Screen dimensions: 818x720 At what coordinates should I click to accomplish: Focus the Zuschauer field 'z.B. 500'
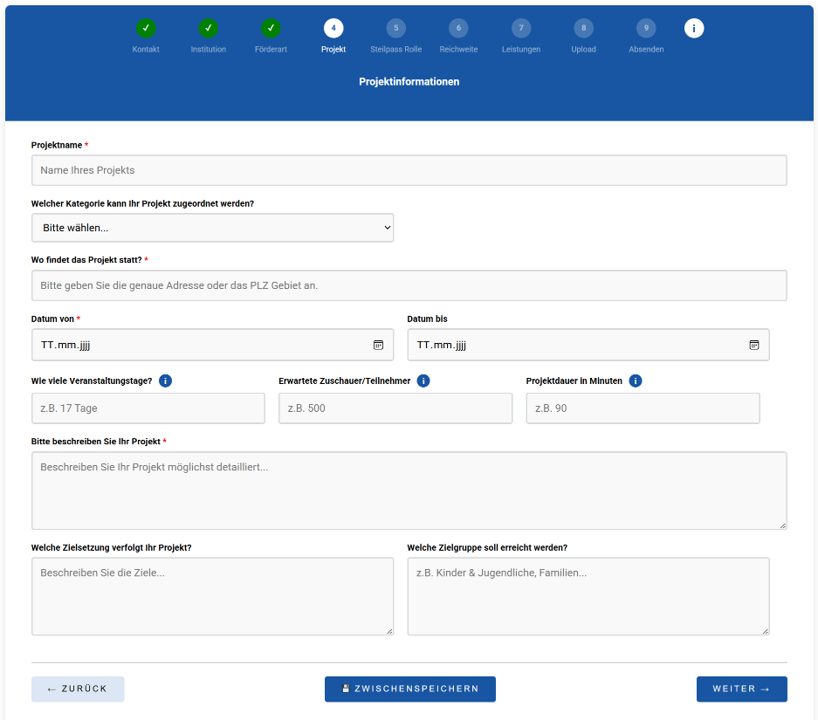click(395, 408)
